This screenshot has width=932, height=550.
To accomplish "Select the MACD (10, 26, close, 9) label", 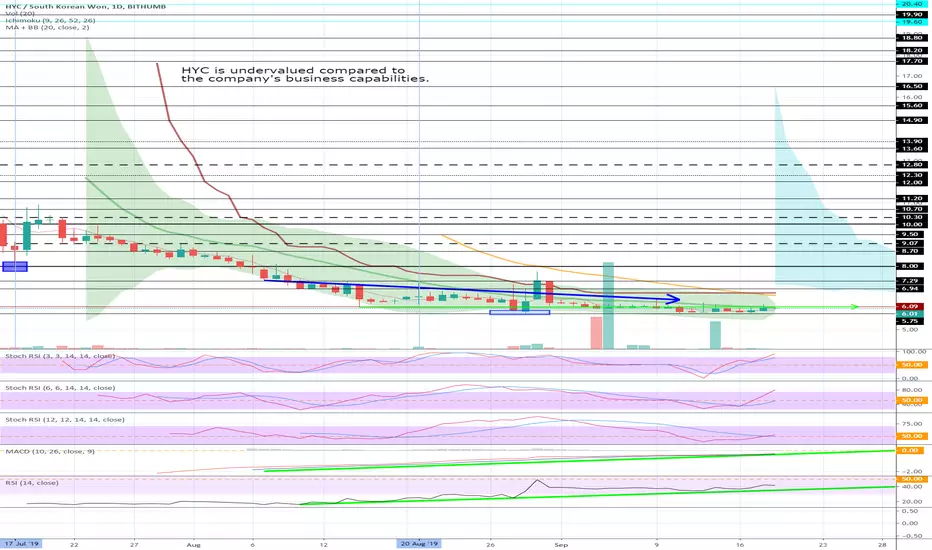I will (50, 451).
